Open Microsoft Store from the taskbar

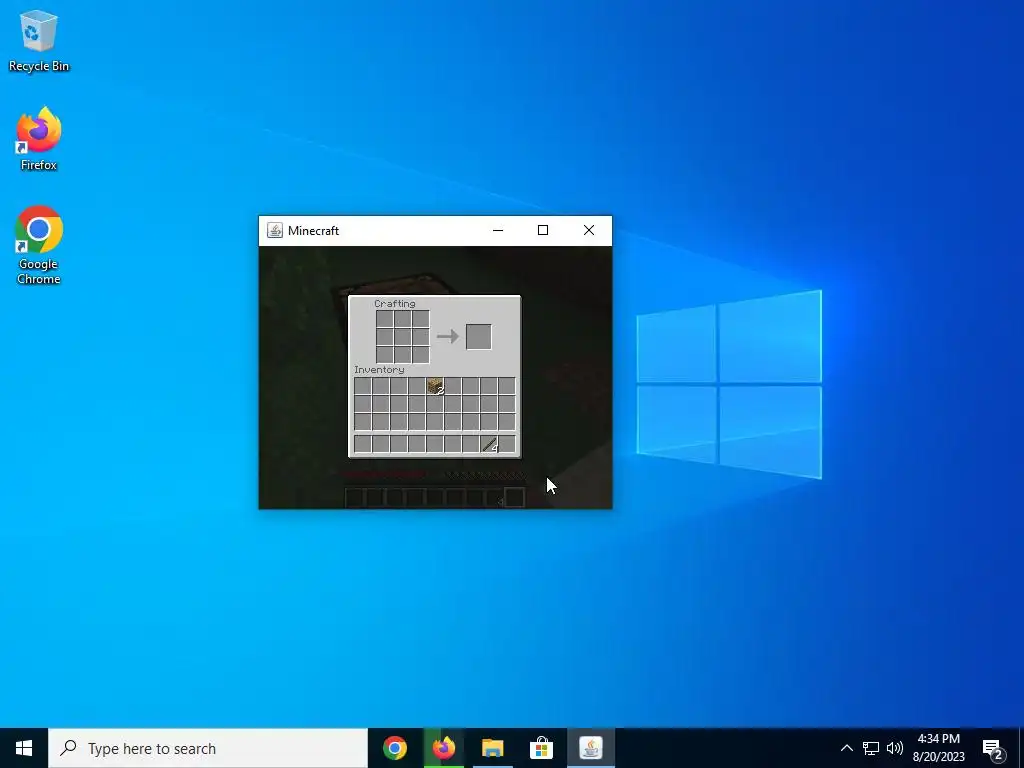[x=541, y=748]
